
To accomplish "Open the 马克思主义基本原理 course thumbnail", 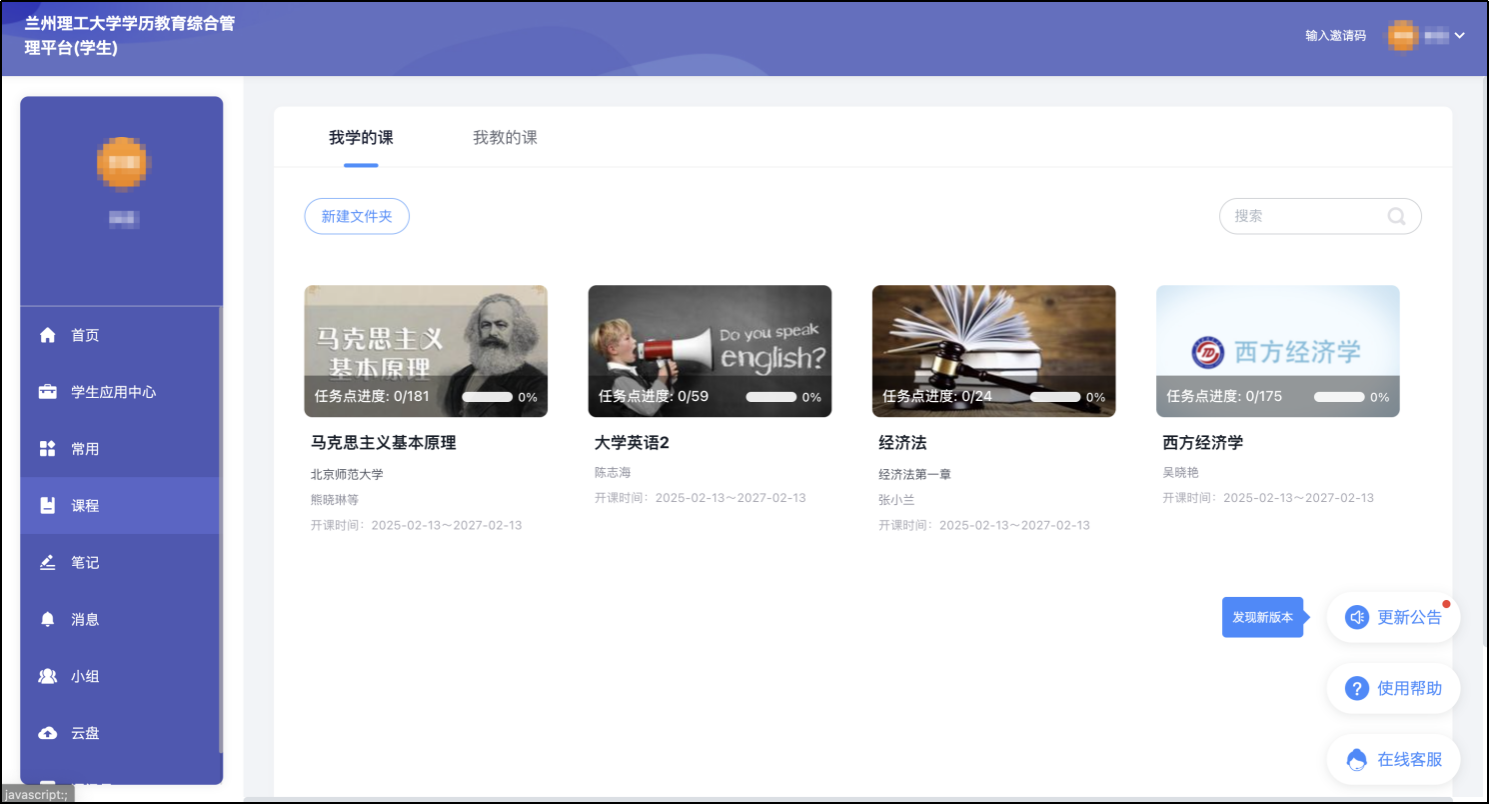I will click(426, 350).
